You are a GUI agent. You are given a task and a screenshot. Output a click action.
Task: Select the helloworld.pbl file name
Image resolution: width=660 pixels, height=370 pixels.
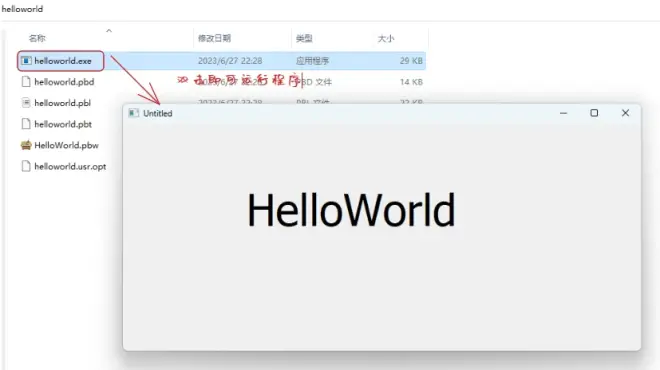(62, 103)
